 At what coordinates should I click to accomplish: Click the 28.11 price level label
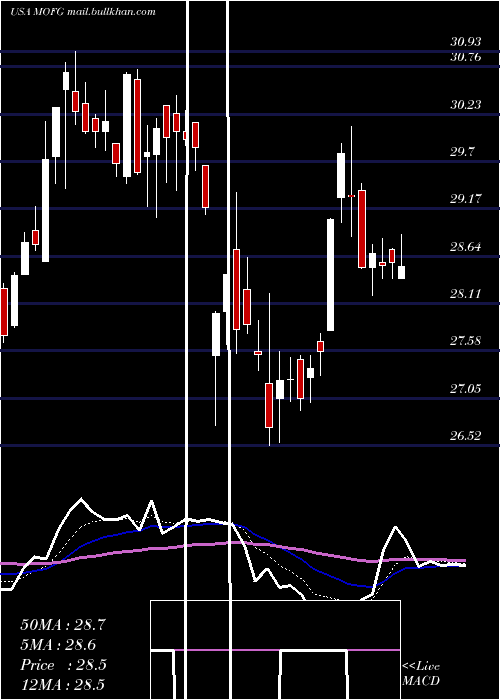tap(466, 294)
